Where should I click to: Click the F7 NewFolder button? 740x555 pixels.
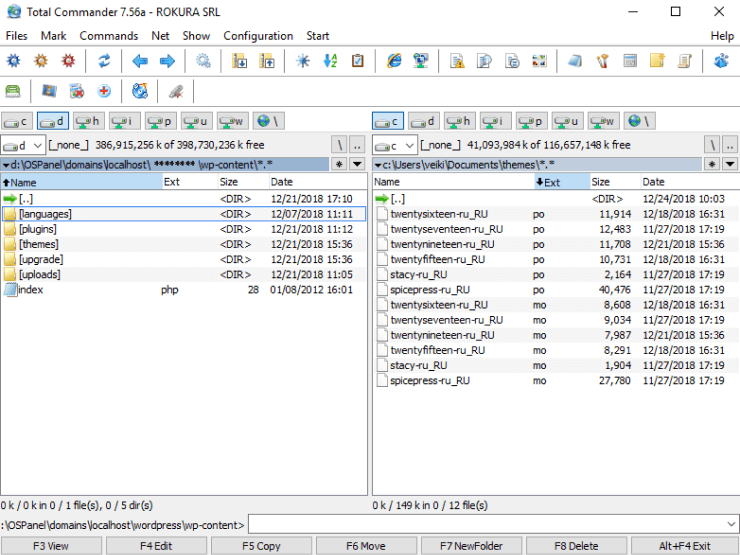(471, 546)
